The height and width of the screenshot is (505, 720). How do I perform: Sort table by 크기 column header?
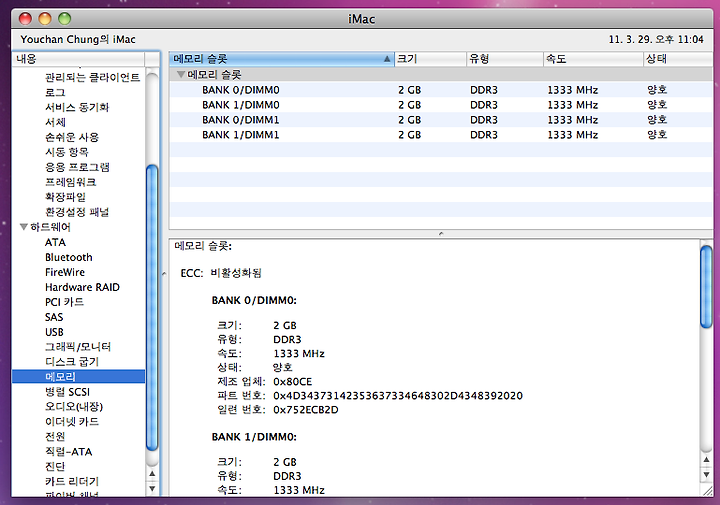(430, 59)
